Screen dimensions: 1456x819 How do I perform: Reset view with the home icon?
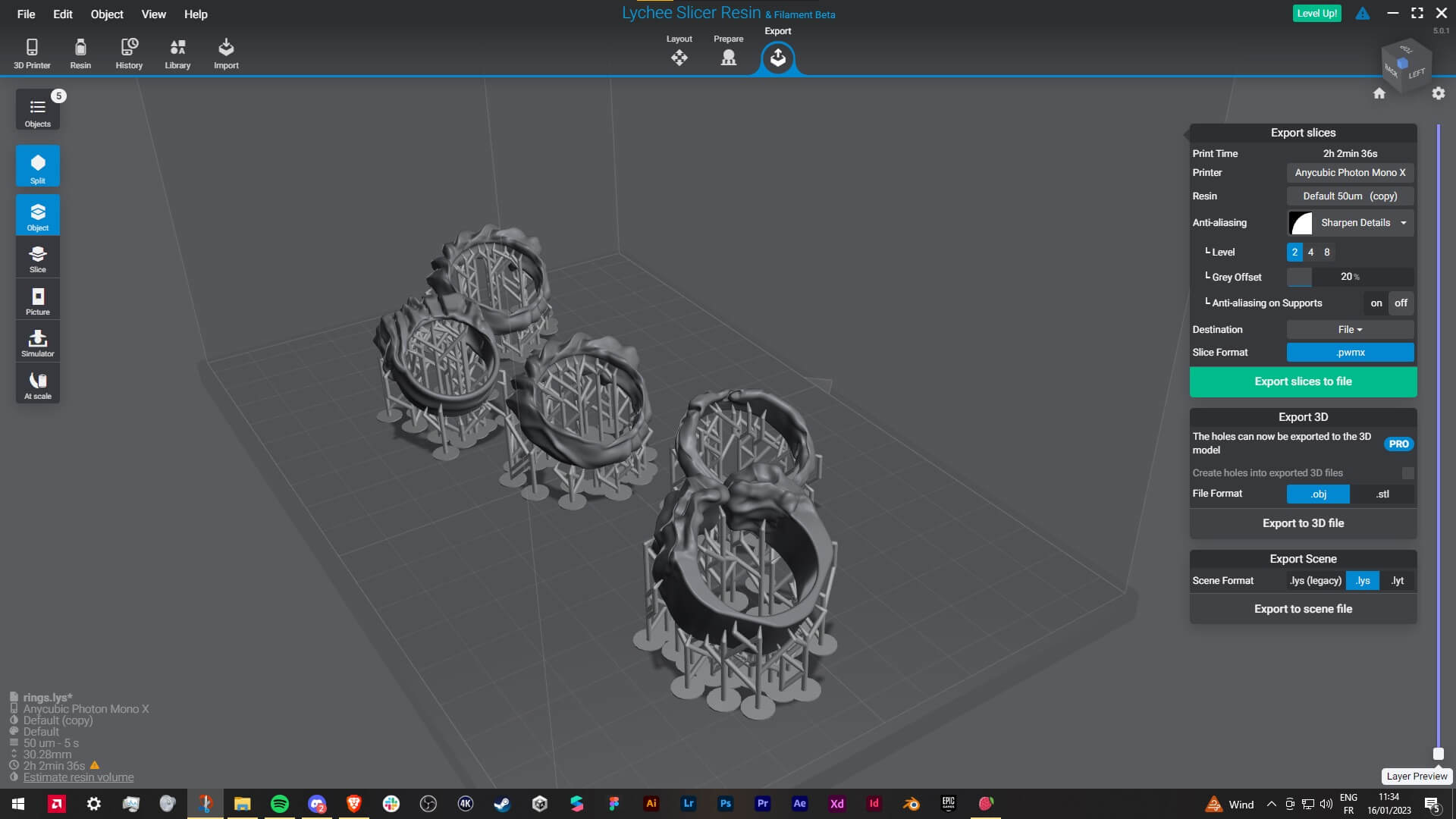(1379, 93)
